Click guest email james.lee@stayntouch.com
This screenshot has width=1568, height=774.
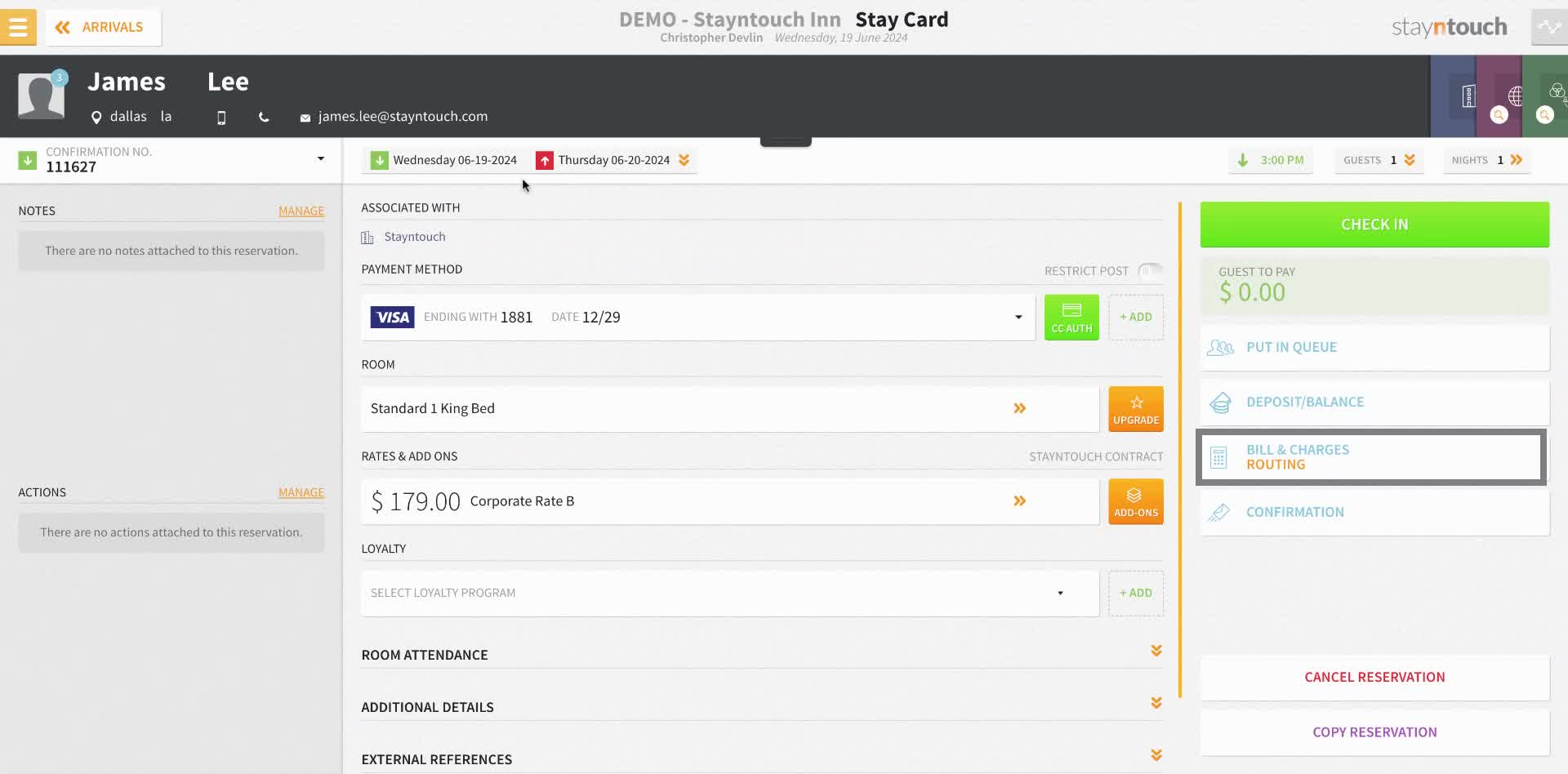tap(403, 117)
